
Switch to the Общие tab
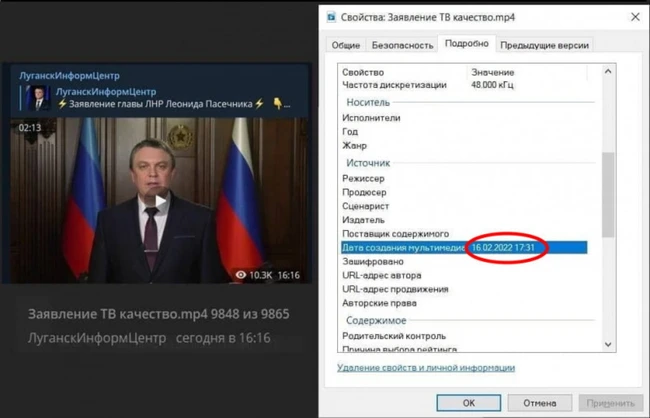tap(346, 45)
